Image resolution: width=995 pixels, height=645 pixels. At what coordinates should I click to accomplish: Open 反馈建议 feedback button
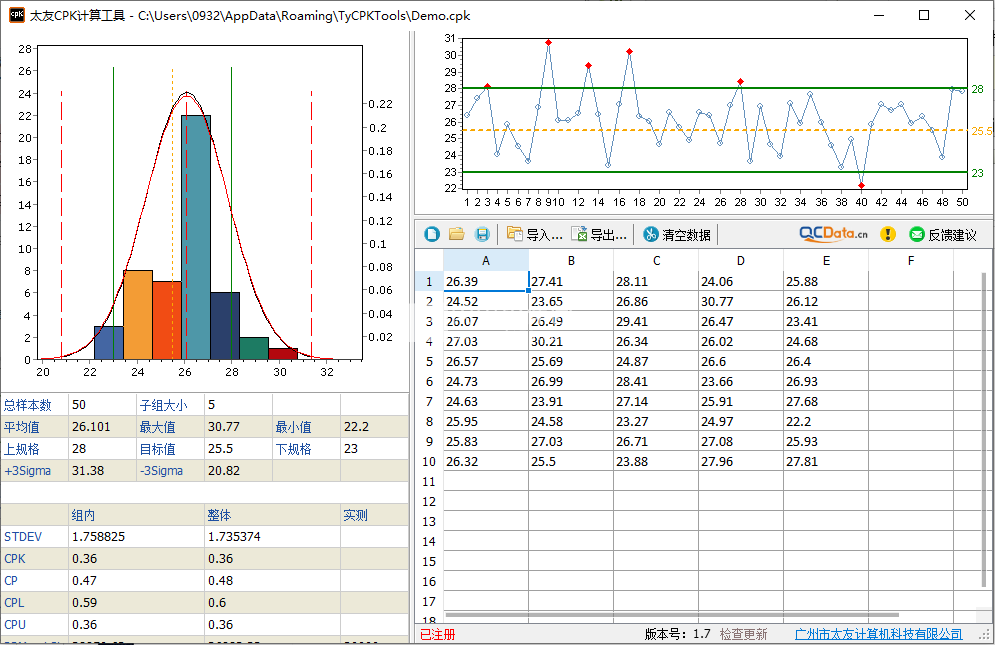(942, 234)
